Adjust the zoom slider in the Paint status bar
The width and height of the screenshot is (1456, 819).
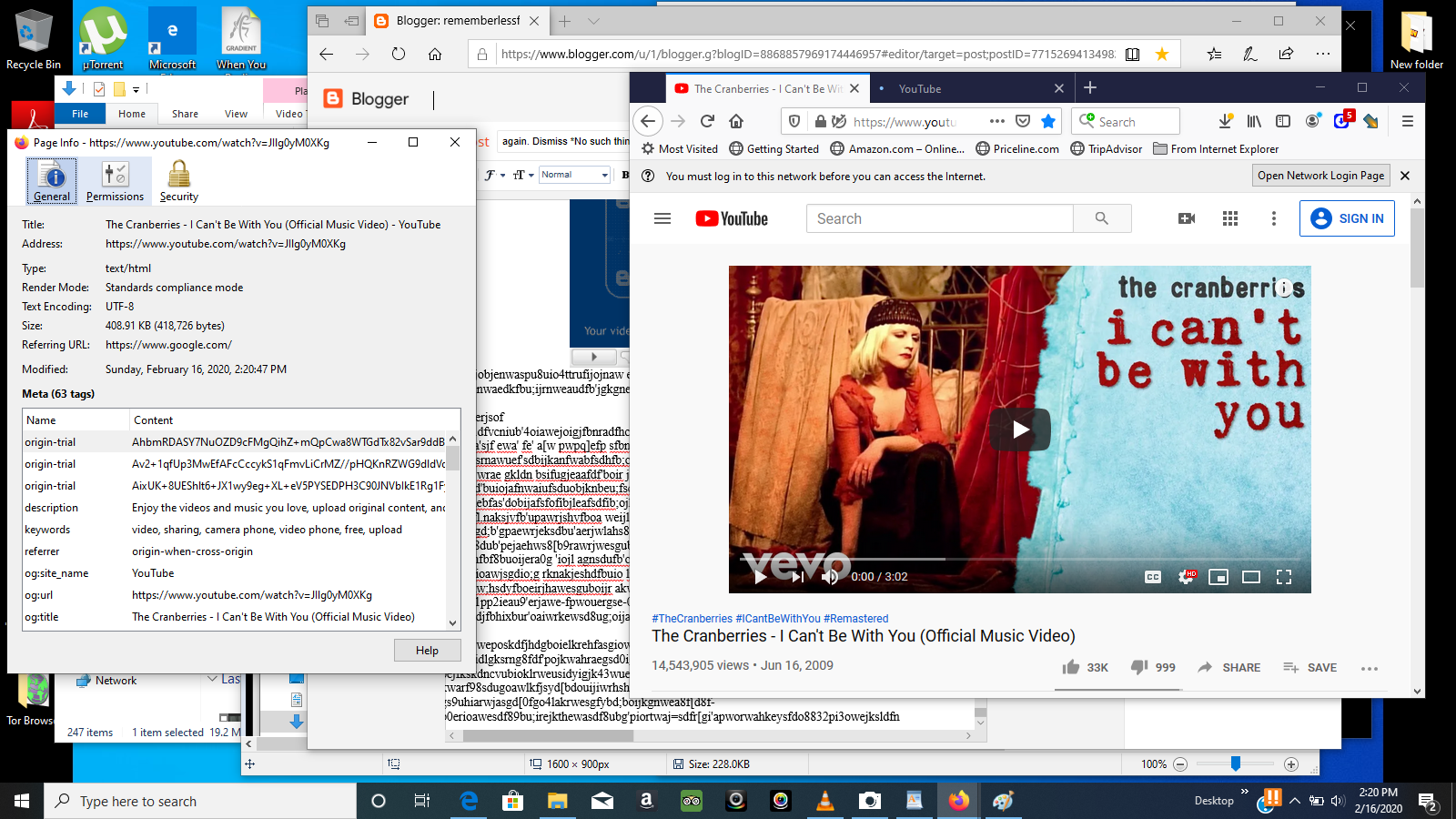tap(1235, 764)
